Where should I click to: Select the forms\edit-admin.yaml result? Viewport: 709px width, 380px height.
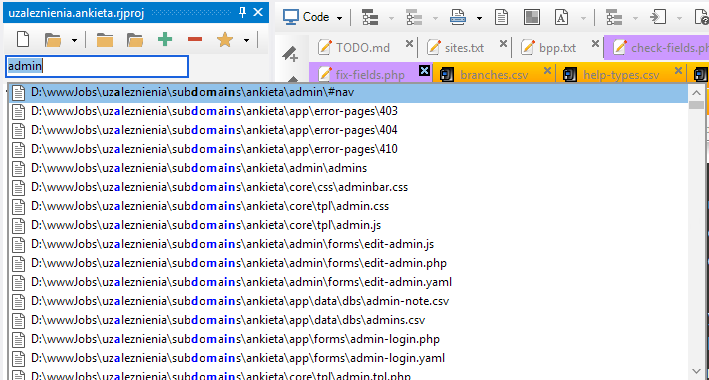coord(348,282)
